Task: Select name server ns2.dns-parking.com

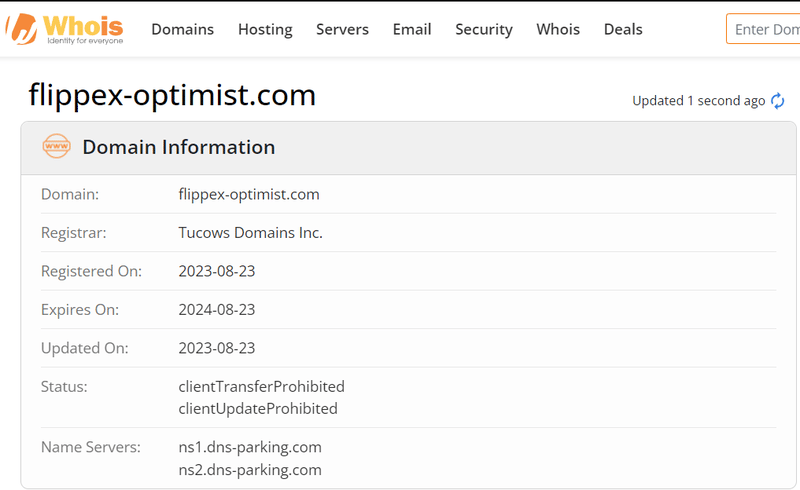Action: (x=250, y=470)
